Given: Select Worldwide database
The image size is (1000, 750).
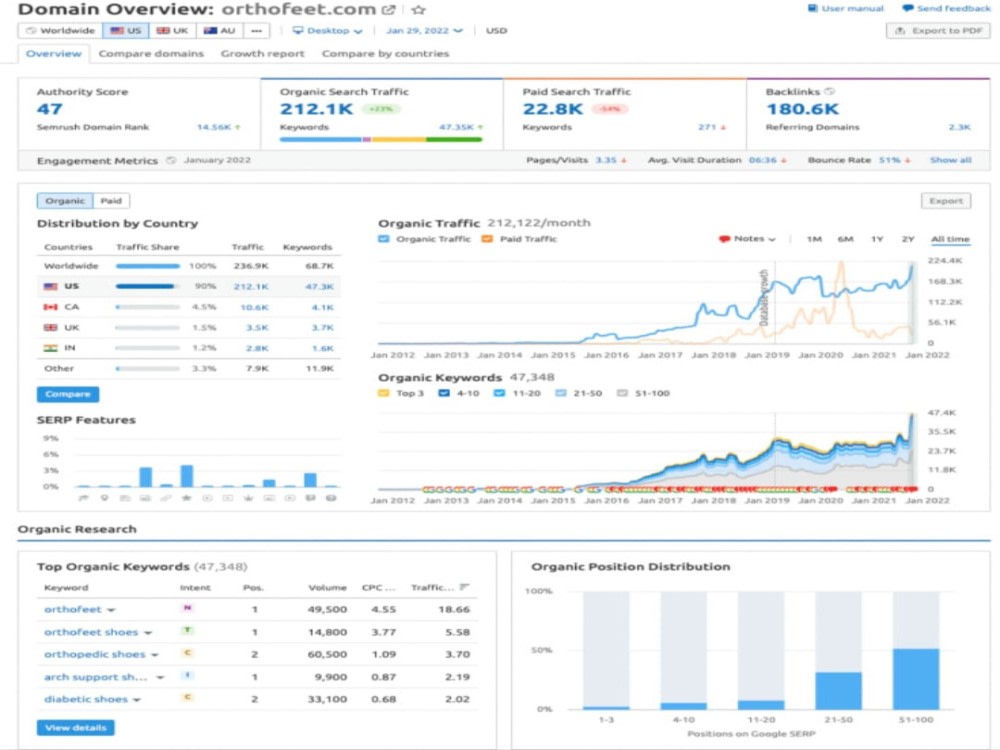Looking at the screenshot, I should (60, 31).
